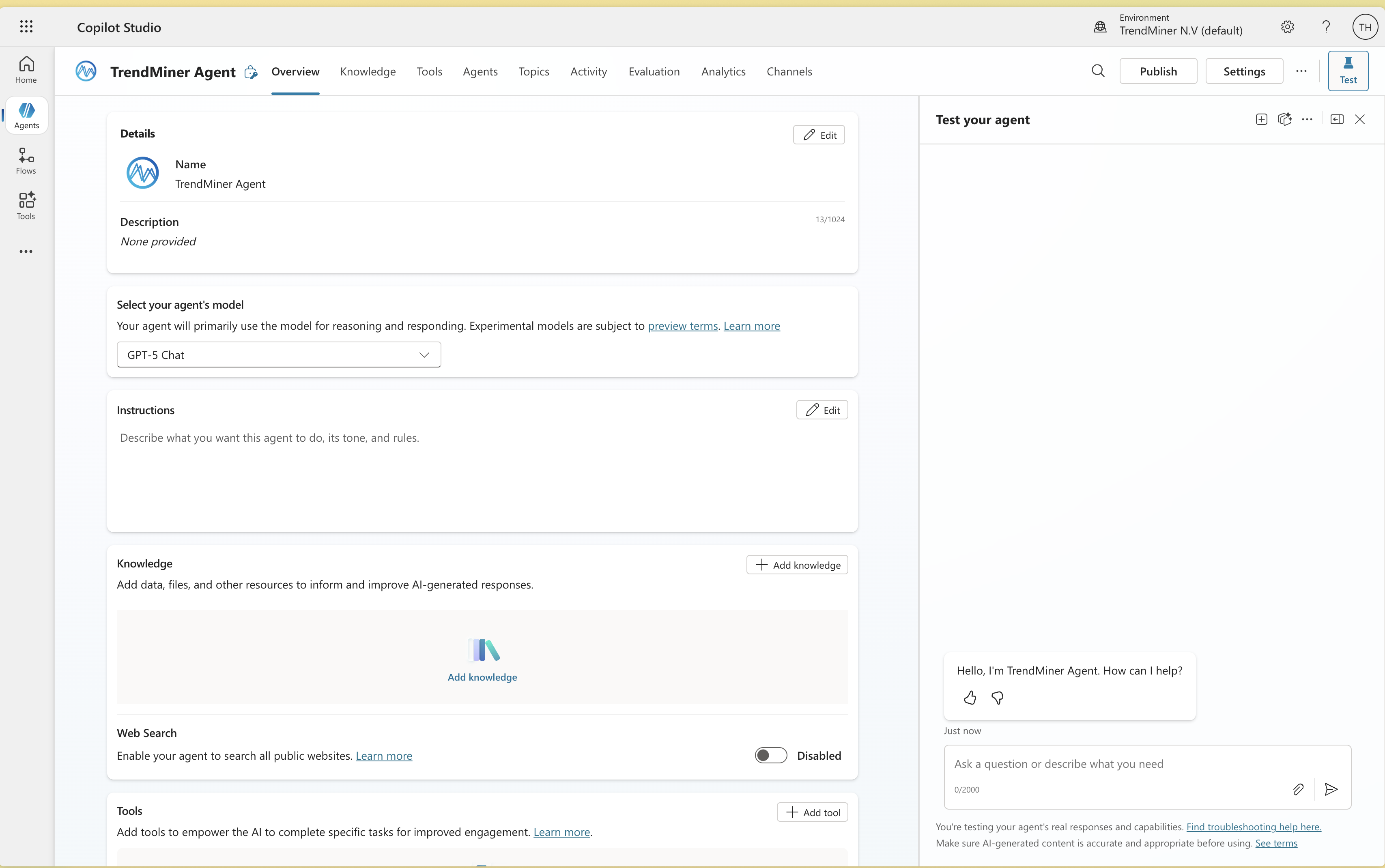Open help question mark icon

coord(1326,27)
